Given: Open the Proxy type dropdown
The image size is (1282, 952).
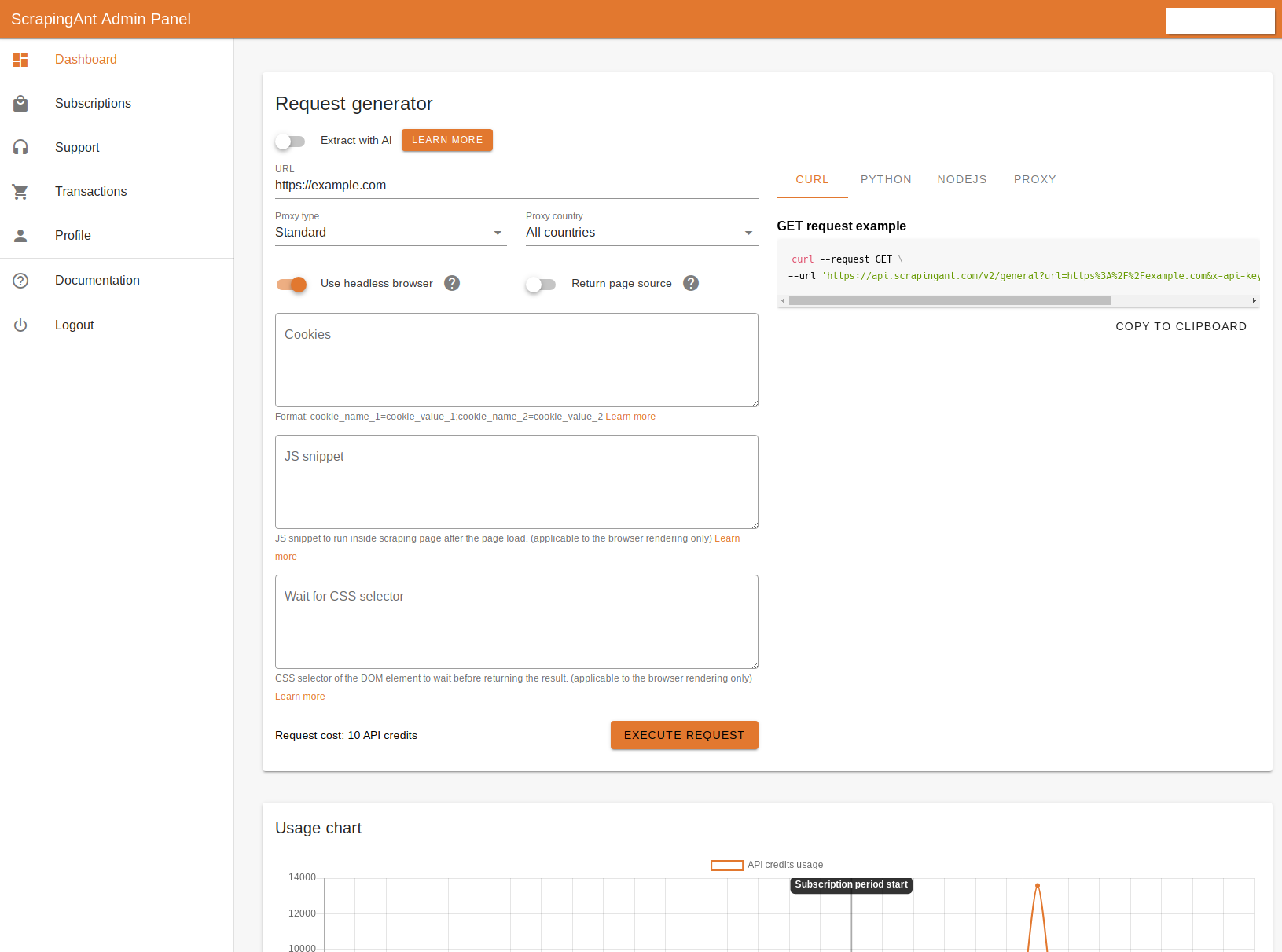Looking at the screenshot, I should (391, 233).
